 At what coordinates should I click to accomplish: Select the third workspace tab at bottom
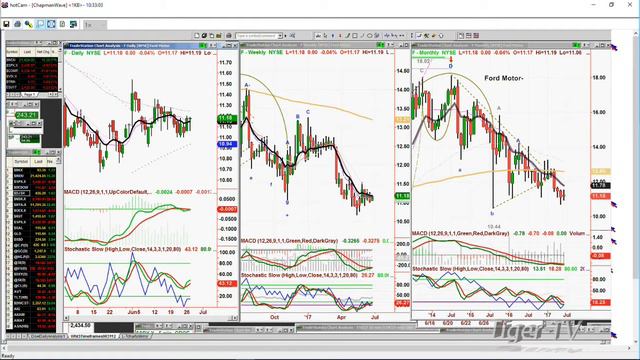136,336
